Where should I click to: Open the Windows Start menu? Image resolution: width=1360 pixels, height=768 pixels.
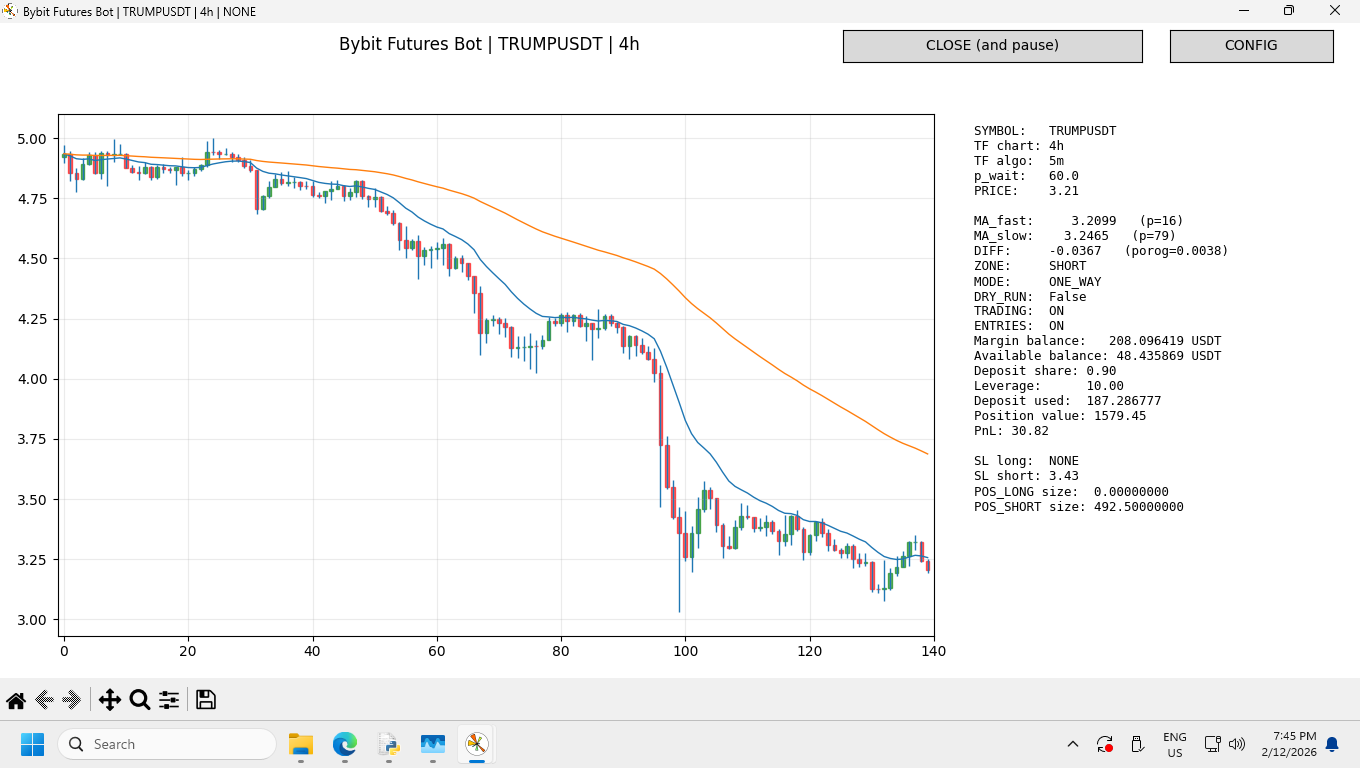click(33, 744)
